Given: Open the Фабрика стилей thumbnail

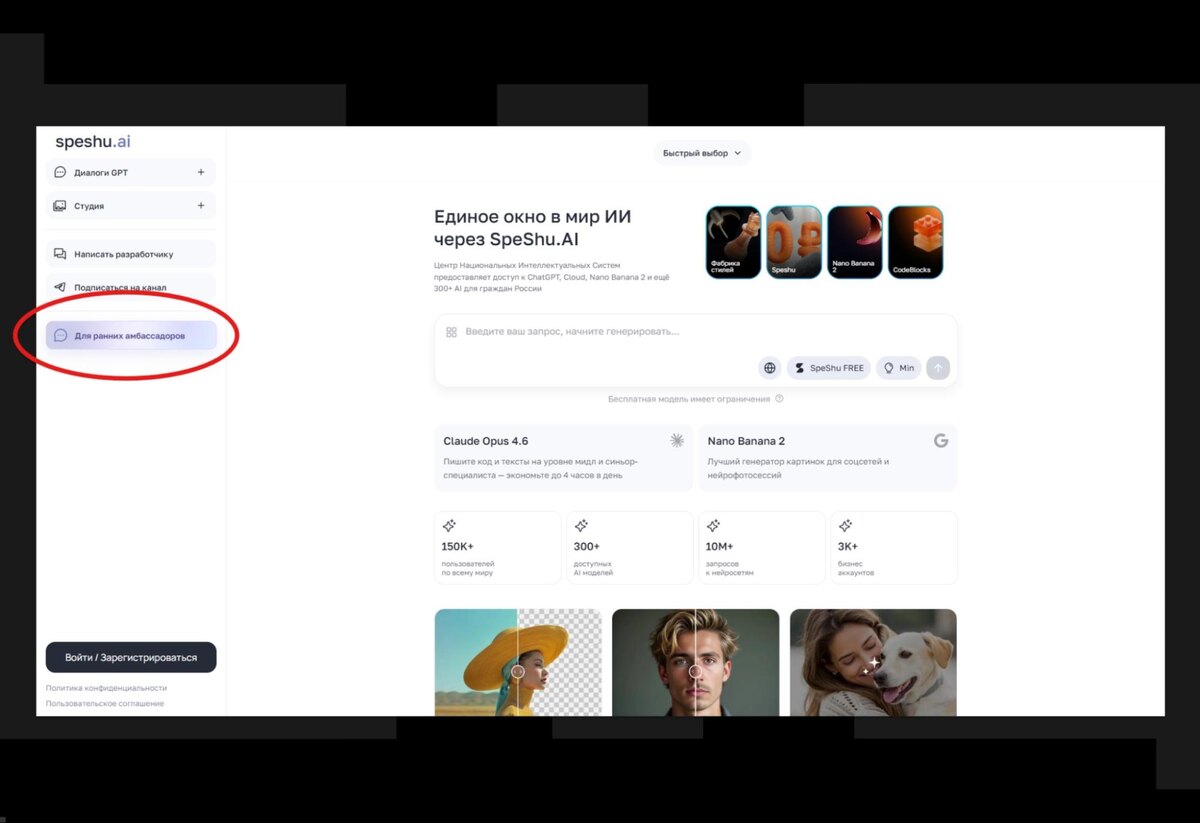Looking at the screenshot, I should (733, 242).
